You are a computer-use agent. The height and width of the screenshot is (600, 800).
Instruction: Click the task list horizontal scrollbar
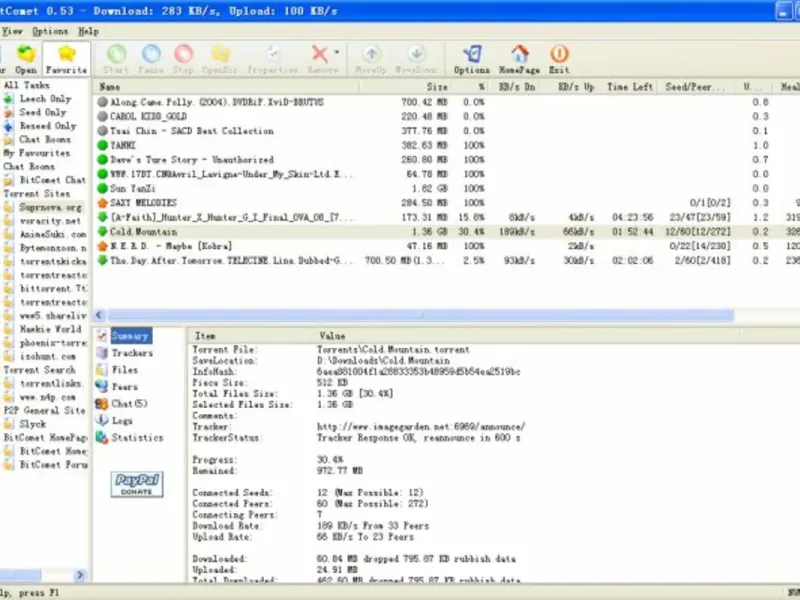coord(421,315)
